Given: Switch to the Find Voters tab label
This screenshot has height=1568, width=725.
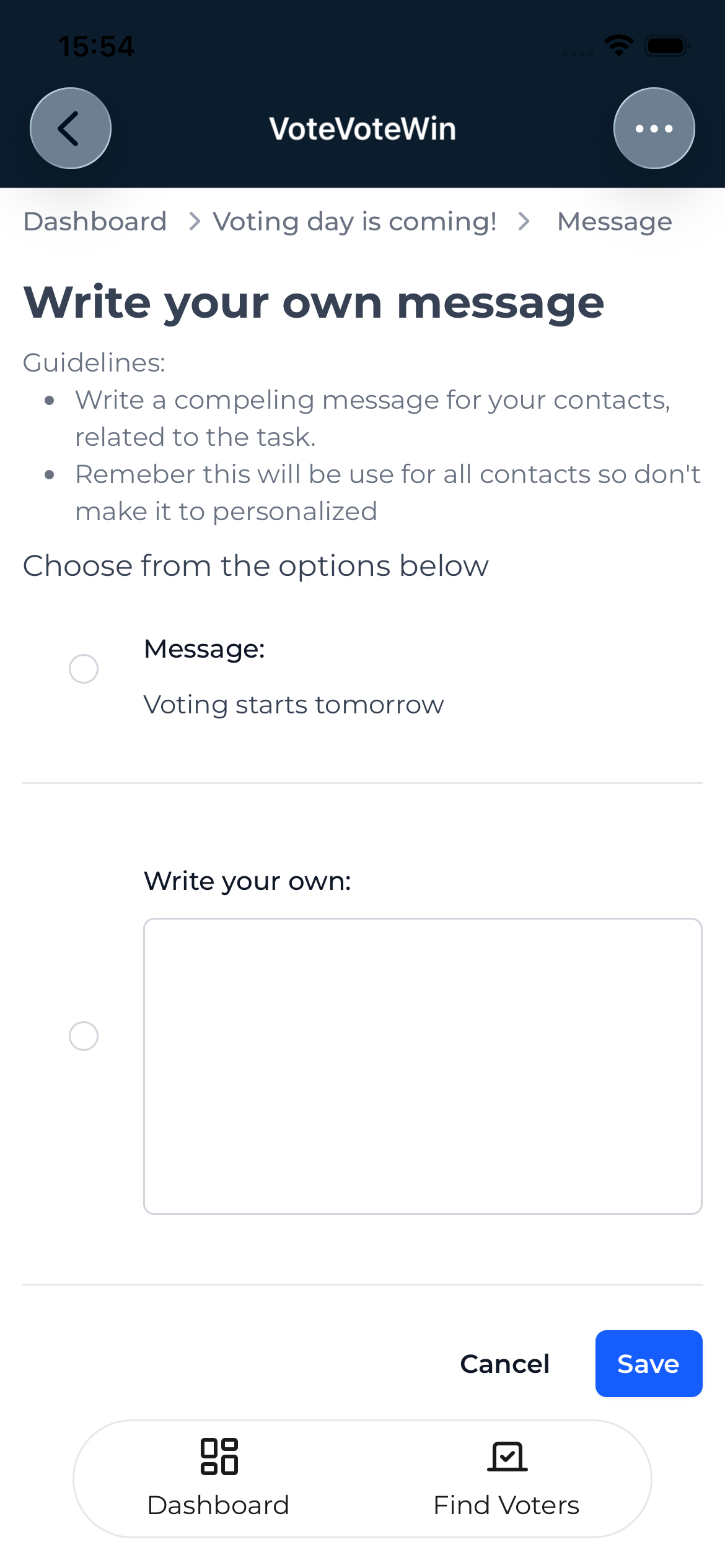Looking at the screenshot, I should point(506,1505).
